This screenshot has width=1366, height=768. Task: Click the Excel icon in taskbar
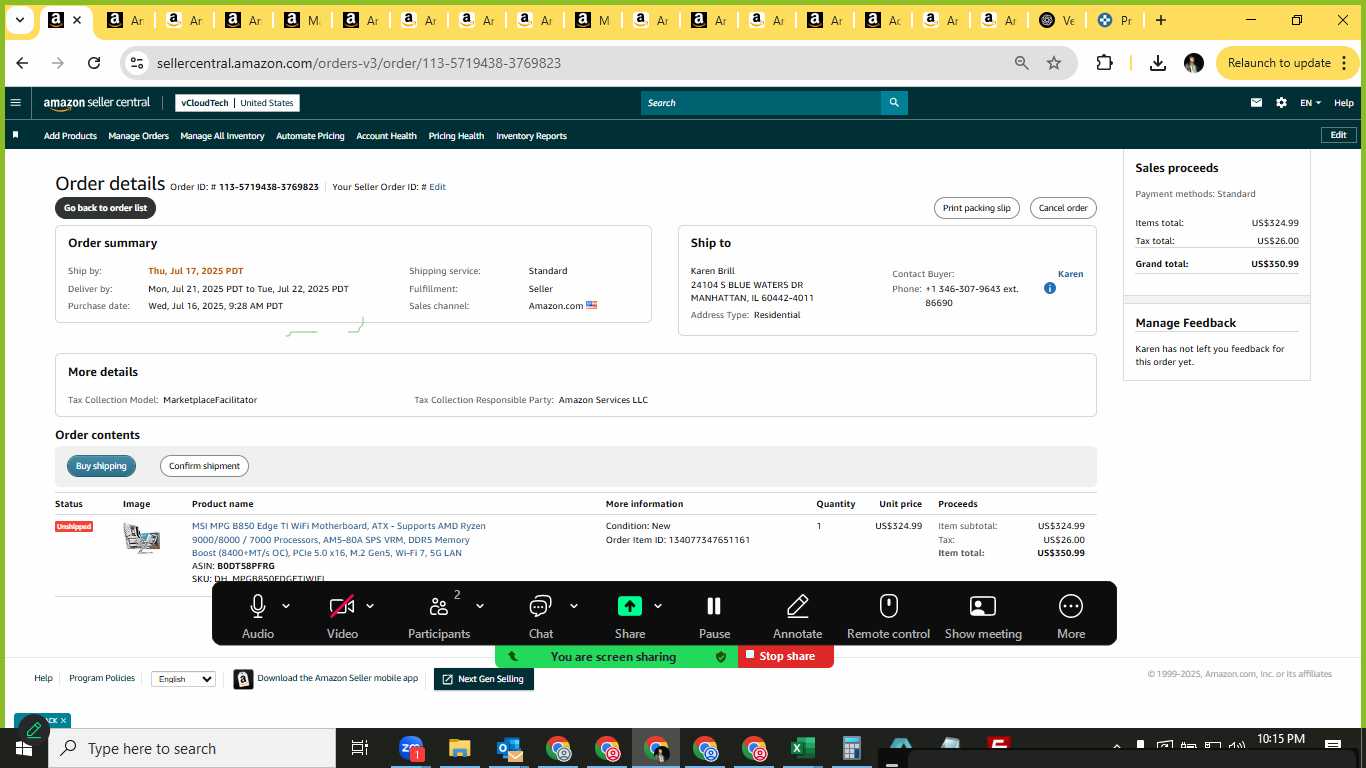click(802, 748)
